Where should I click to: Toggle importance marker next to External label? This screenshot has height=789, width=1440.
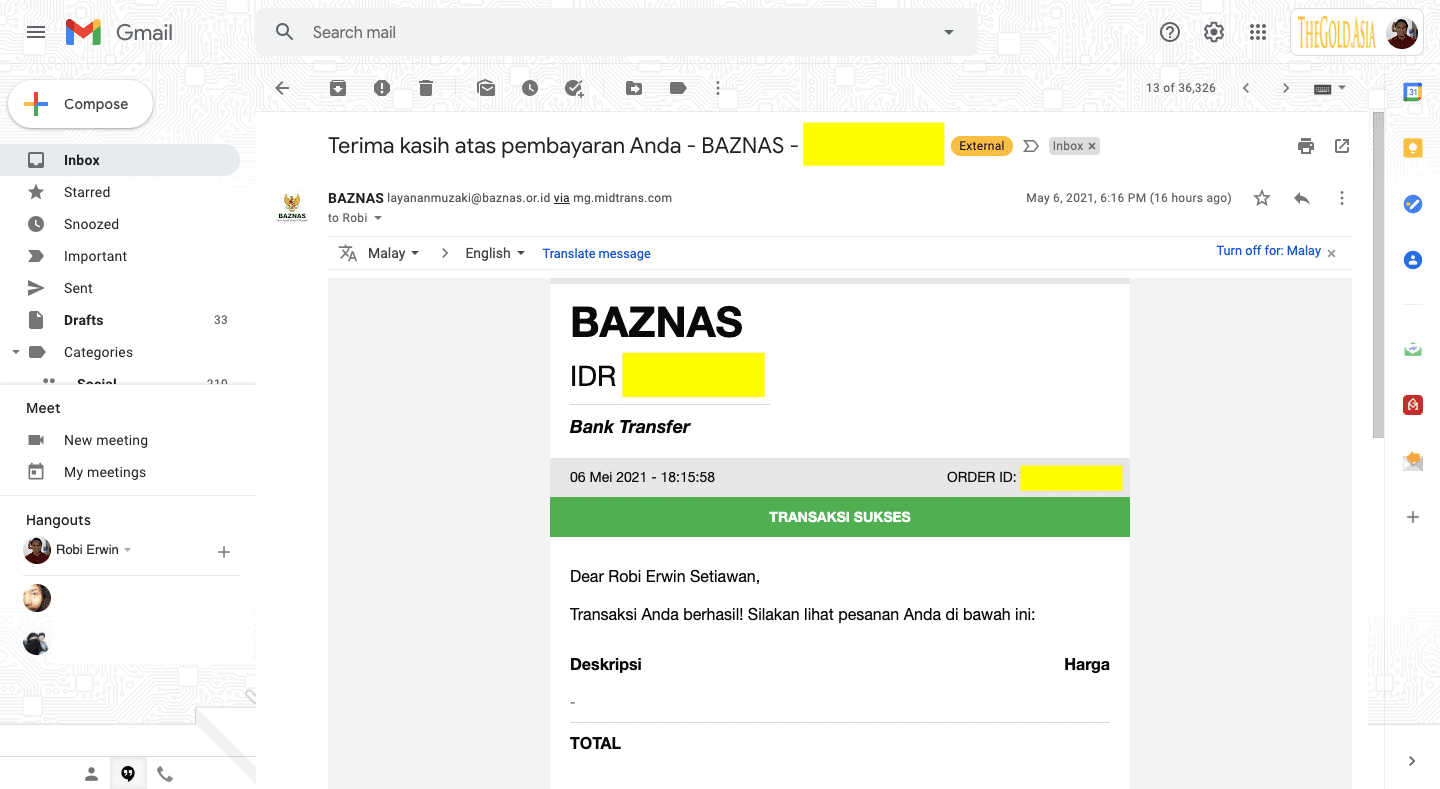tap(1031, 146)
